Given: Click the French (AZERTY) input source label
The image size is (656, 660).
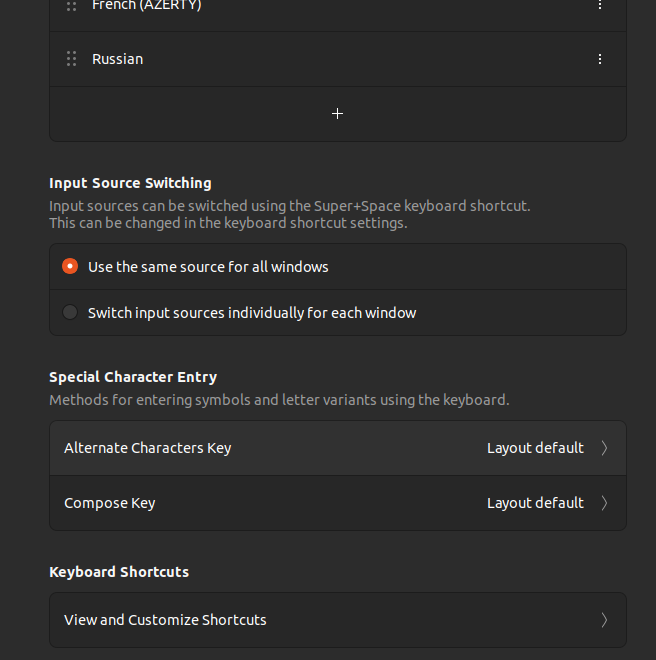Looking at the screenshot, I should tap(147, 5).
